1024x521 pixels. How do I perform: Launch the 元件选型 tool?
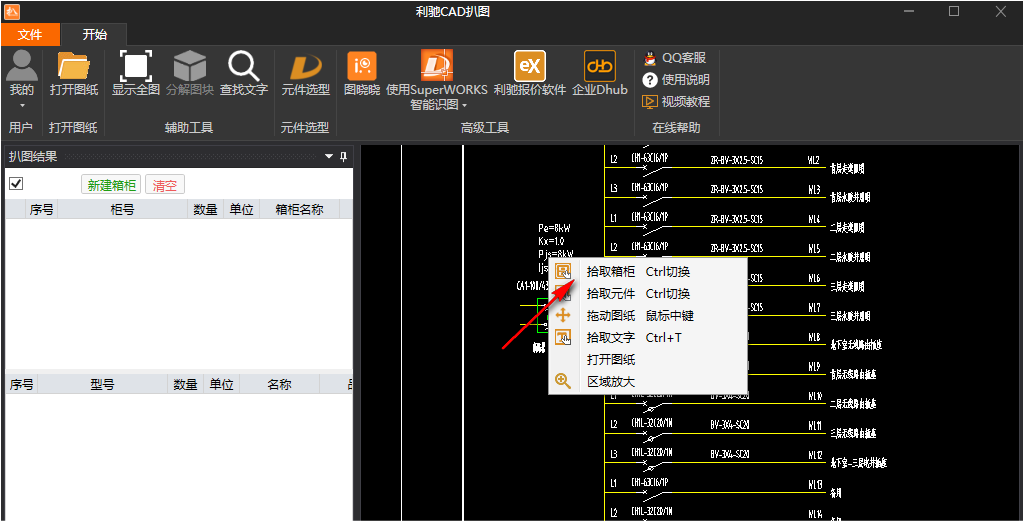[x=305, y=68]
